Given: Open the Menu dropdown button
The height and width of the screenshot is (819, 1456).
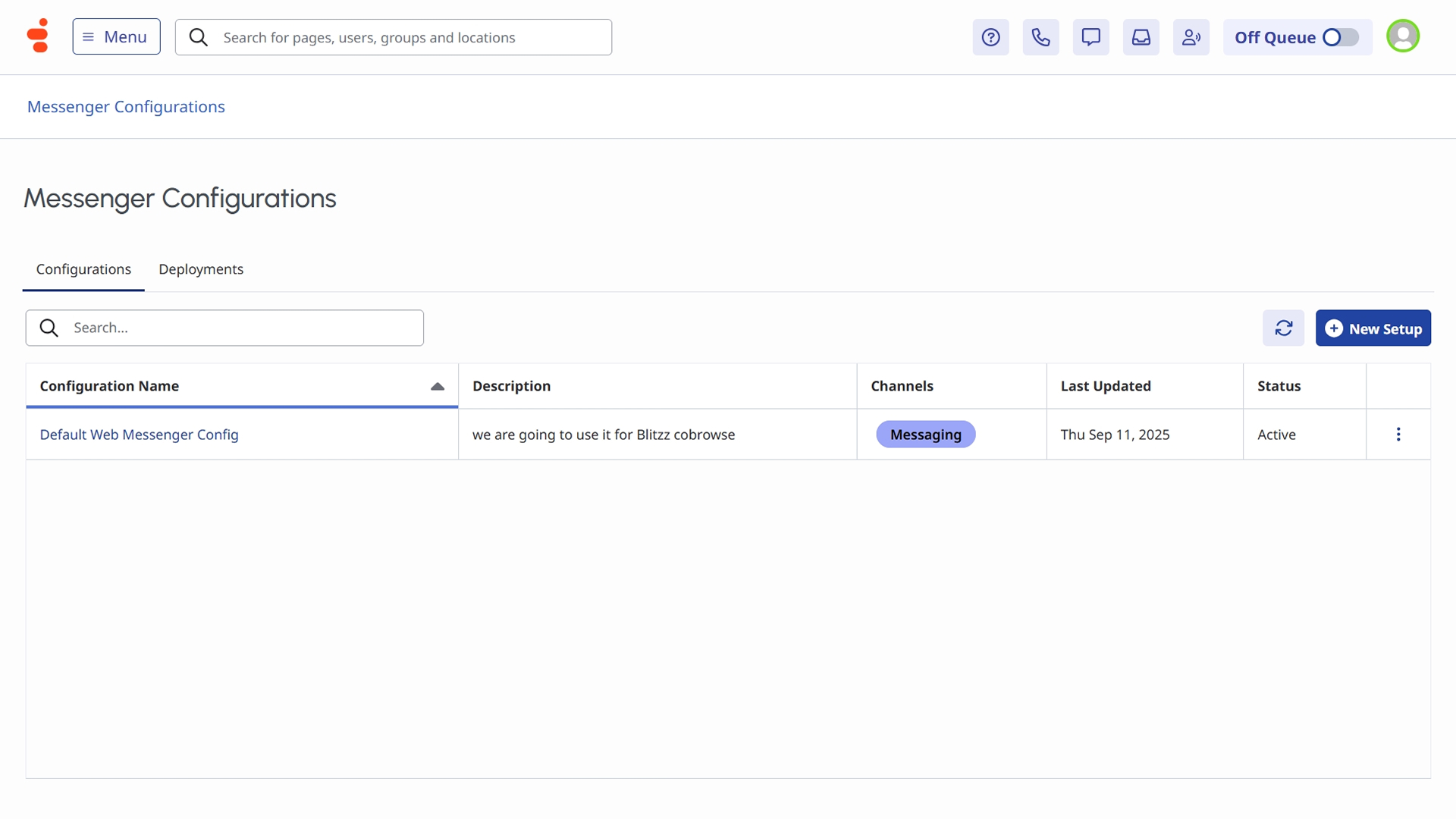Looking at the screenshot, I should pos(116,36).
